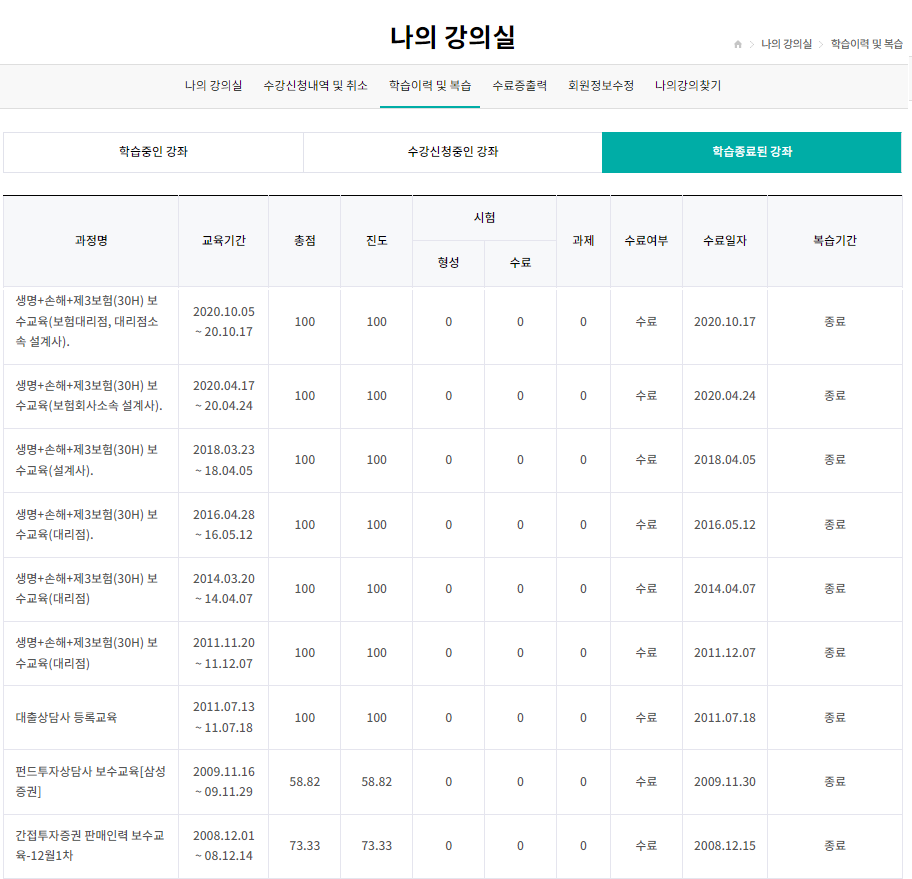Select 보수교육(대리점) course from 2011.11.20
This screenshot has width=912, height=879.
87,653
